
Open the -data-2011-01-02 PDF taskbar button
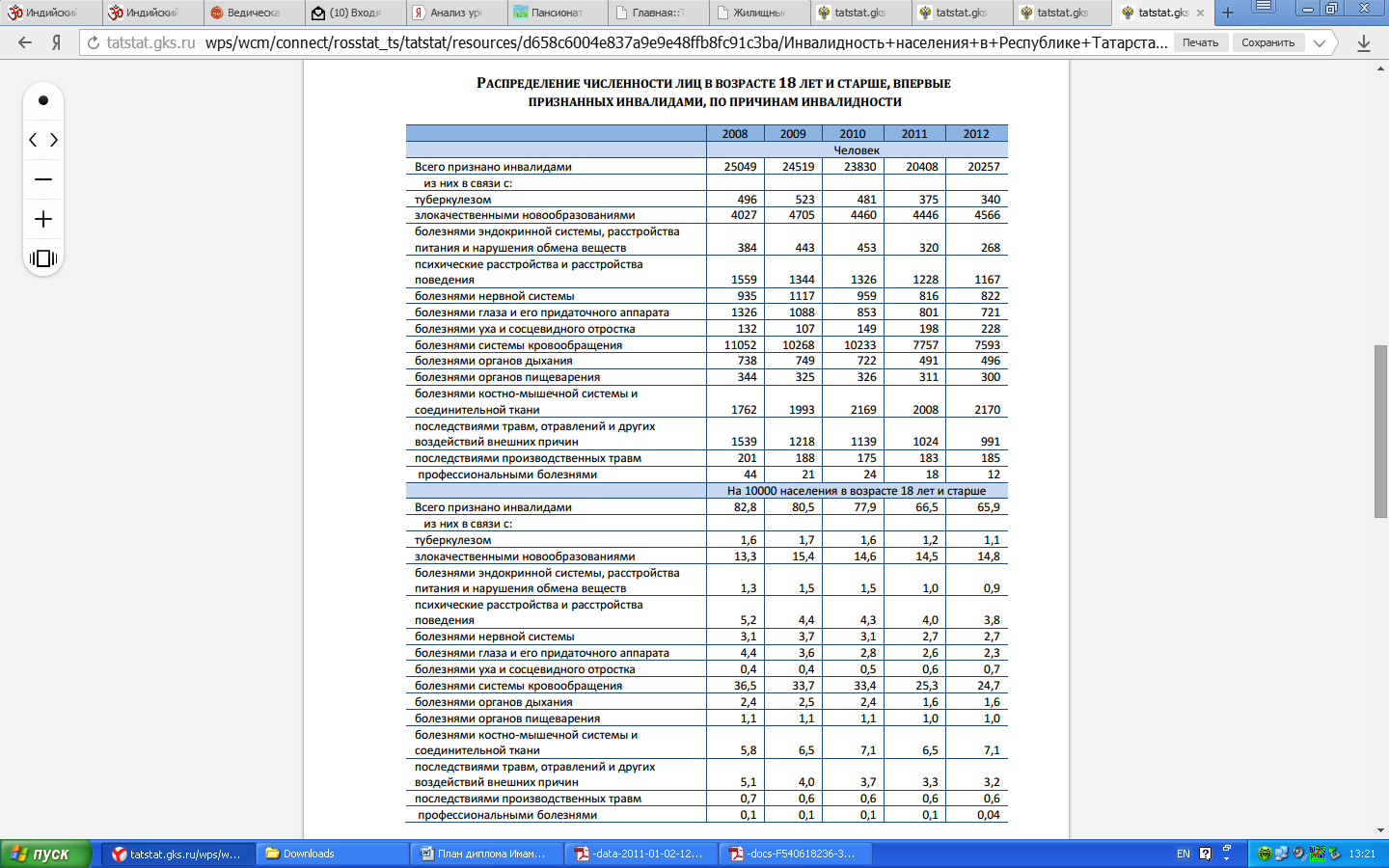pos(641,854)
